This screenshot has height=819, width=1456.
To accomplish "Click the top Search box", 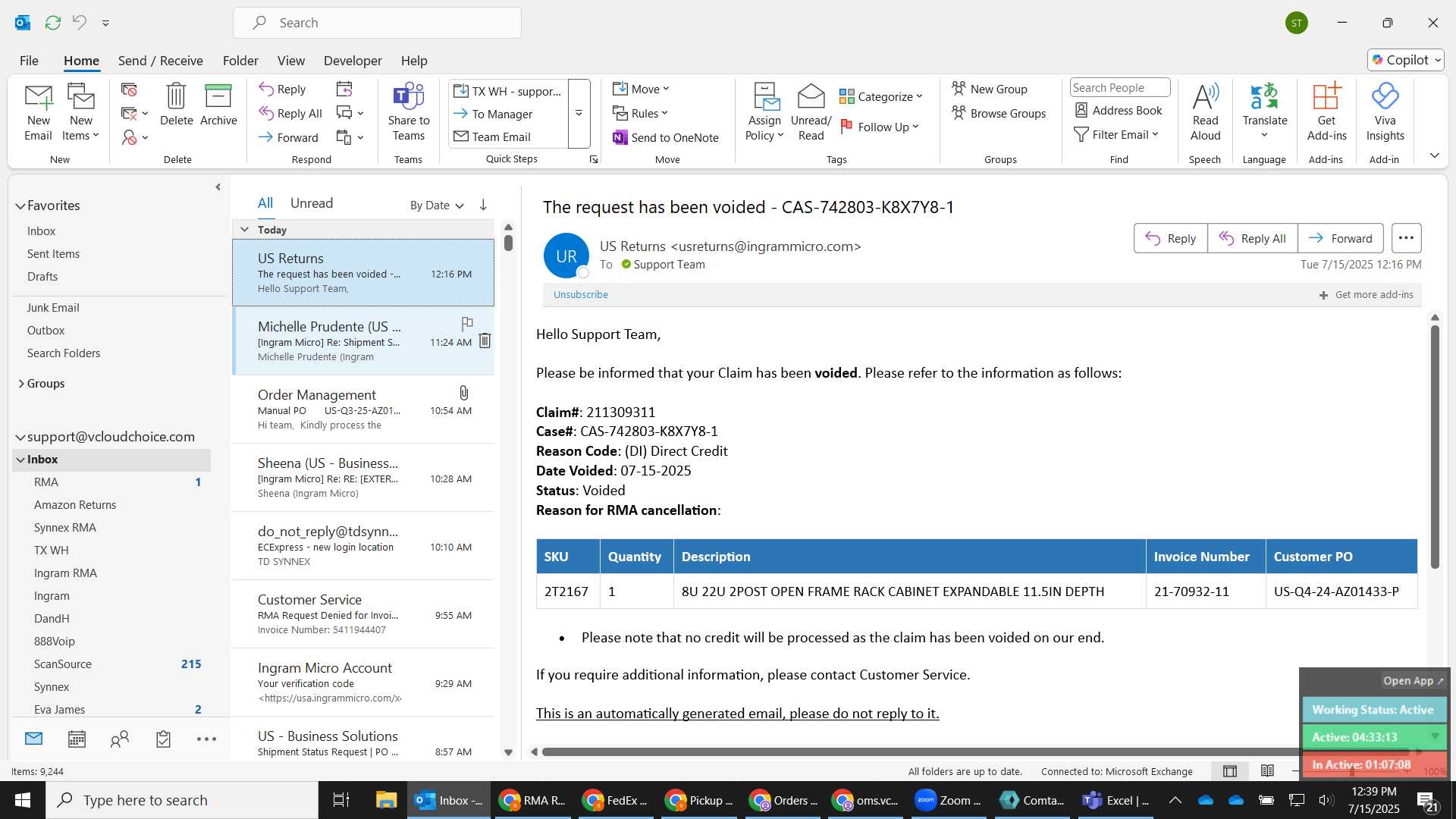I will coord(377,23).
